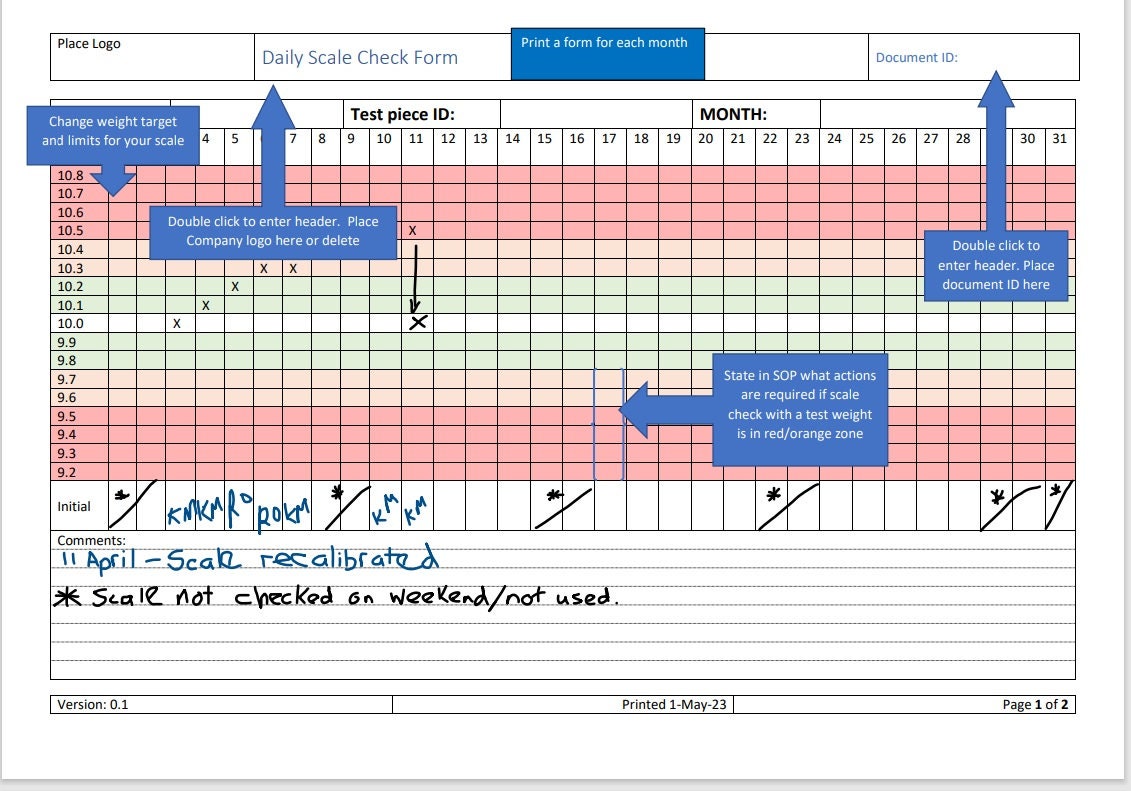Click the handwritten KM initial under day 15
The width and height of the screenshot is (1131, 791).
click(551, 497)
